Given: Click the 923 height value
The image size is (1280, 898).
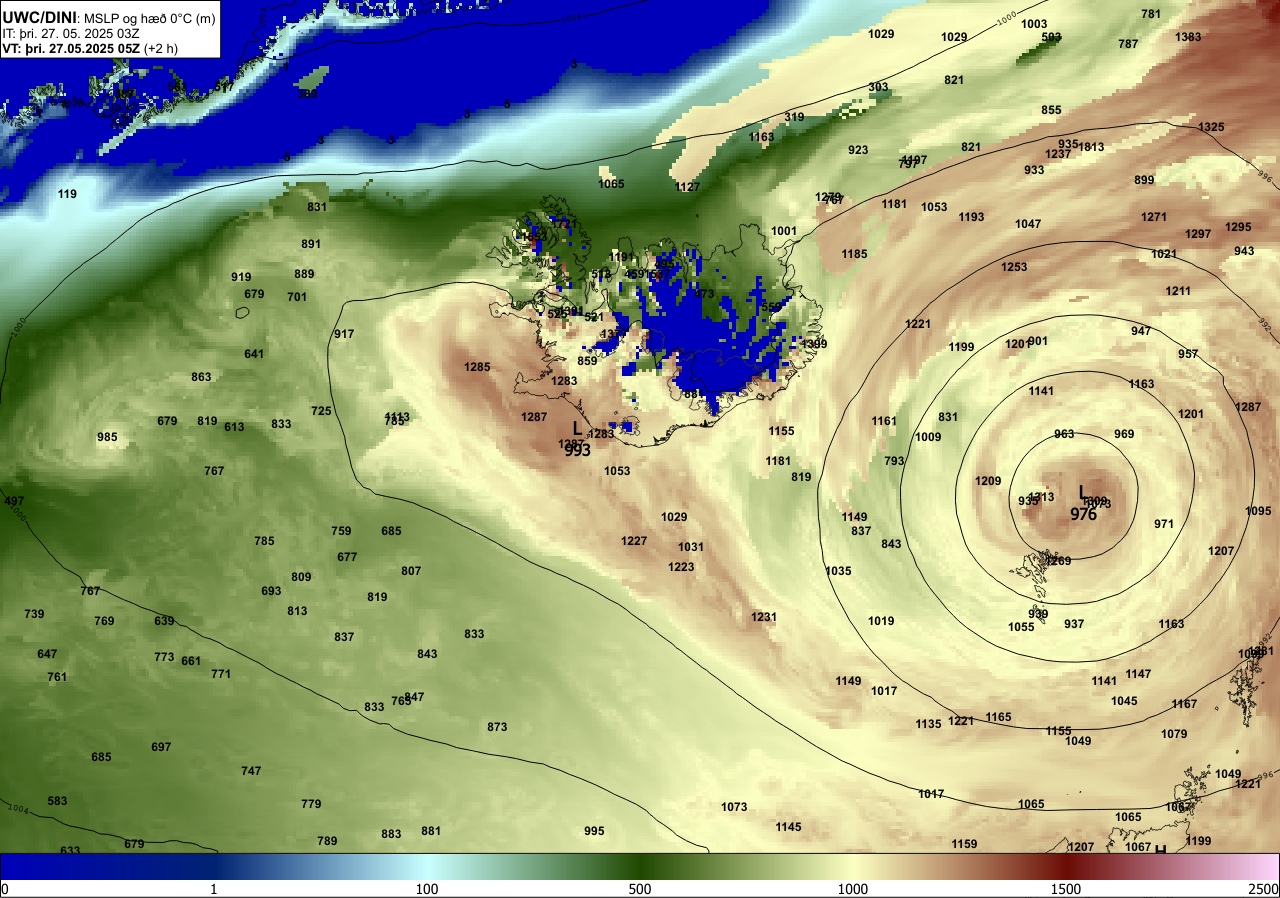Looking at the screenshot, I should click(858, 150).
